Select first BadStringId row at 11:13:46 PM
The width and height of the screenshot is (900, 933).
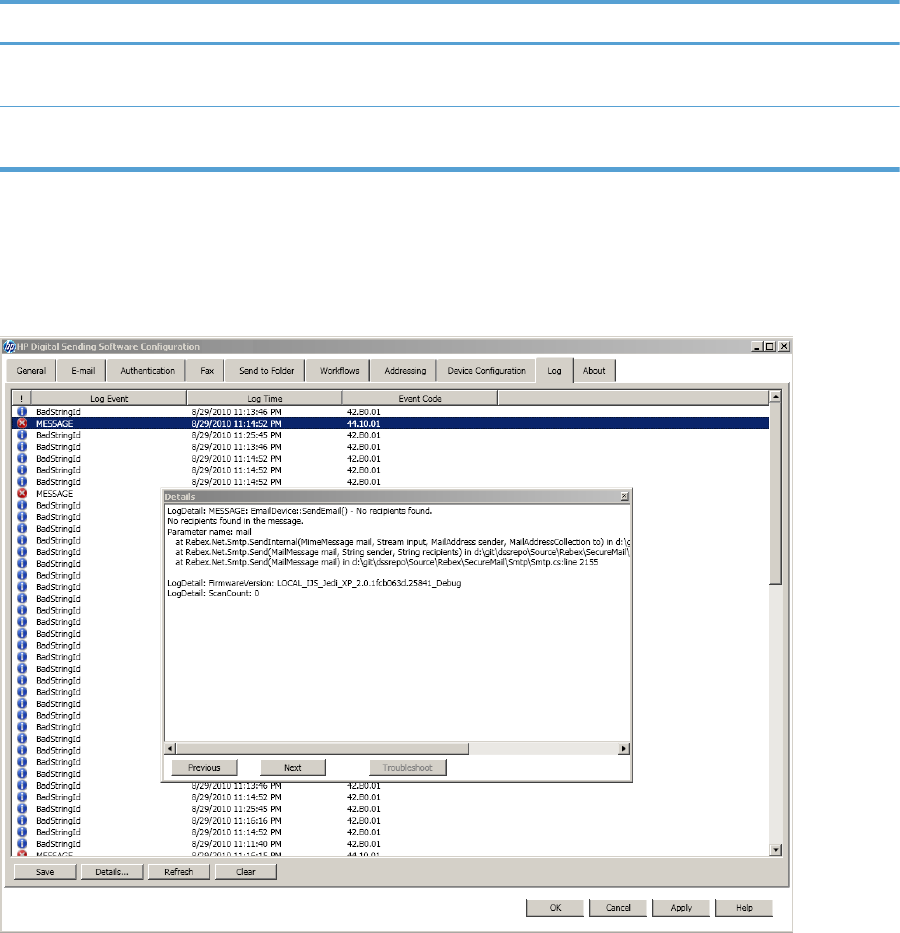pyautogui.click(x=390, y=412)
